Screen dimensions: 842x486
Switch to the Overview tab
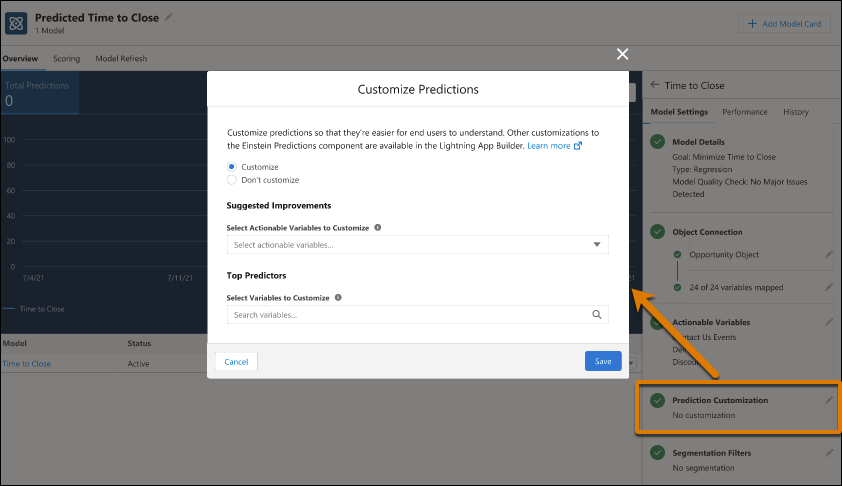pos(20,59)
